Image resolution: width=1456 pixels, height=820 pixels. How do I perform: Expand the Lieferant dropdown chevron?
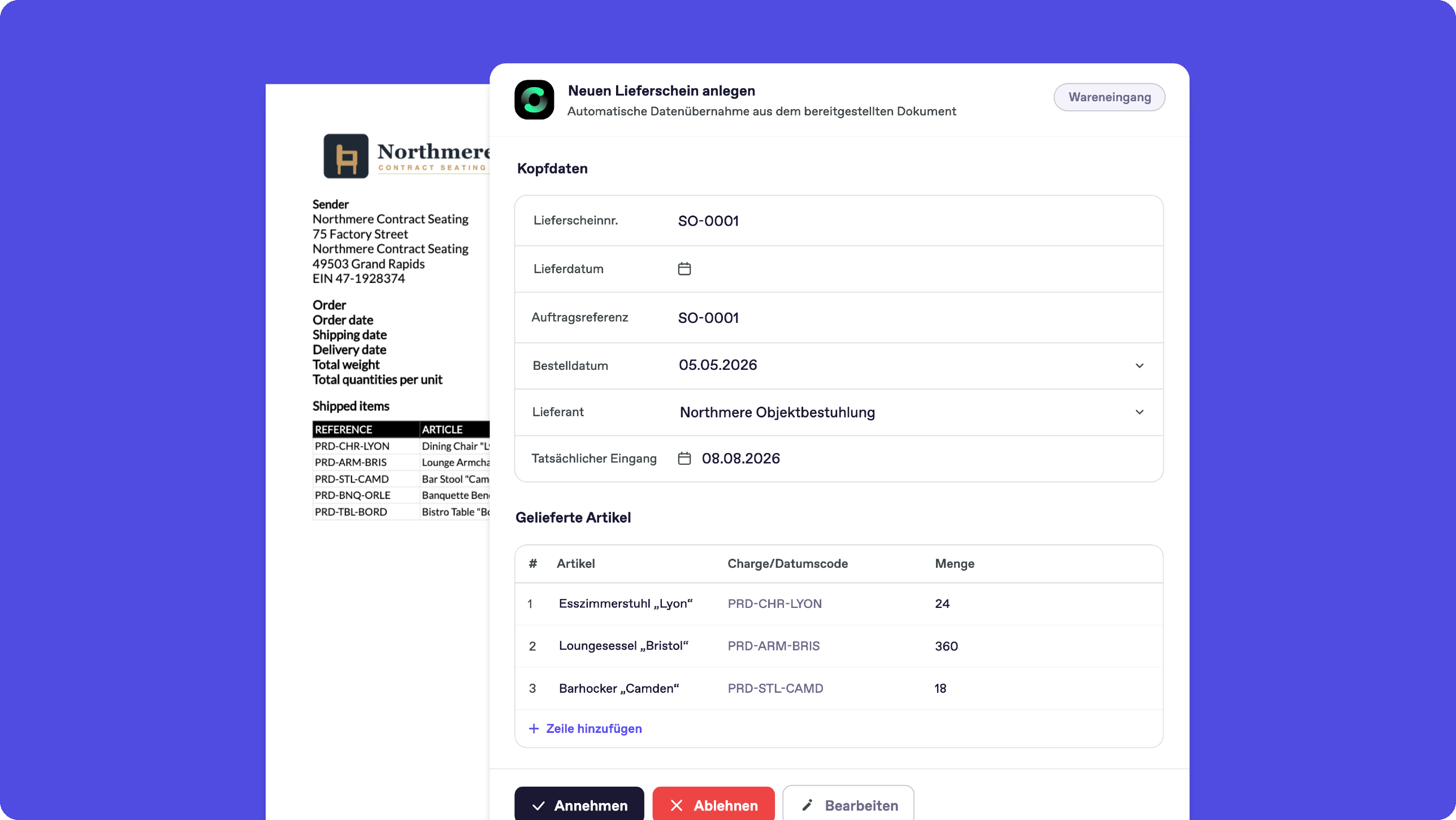pyautogui.click(x=1139, y=412)
